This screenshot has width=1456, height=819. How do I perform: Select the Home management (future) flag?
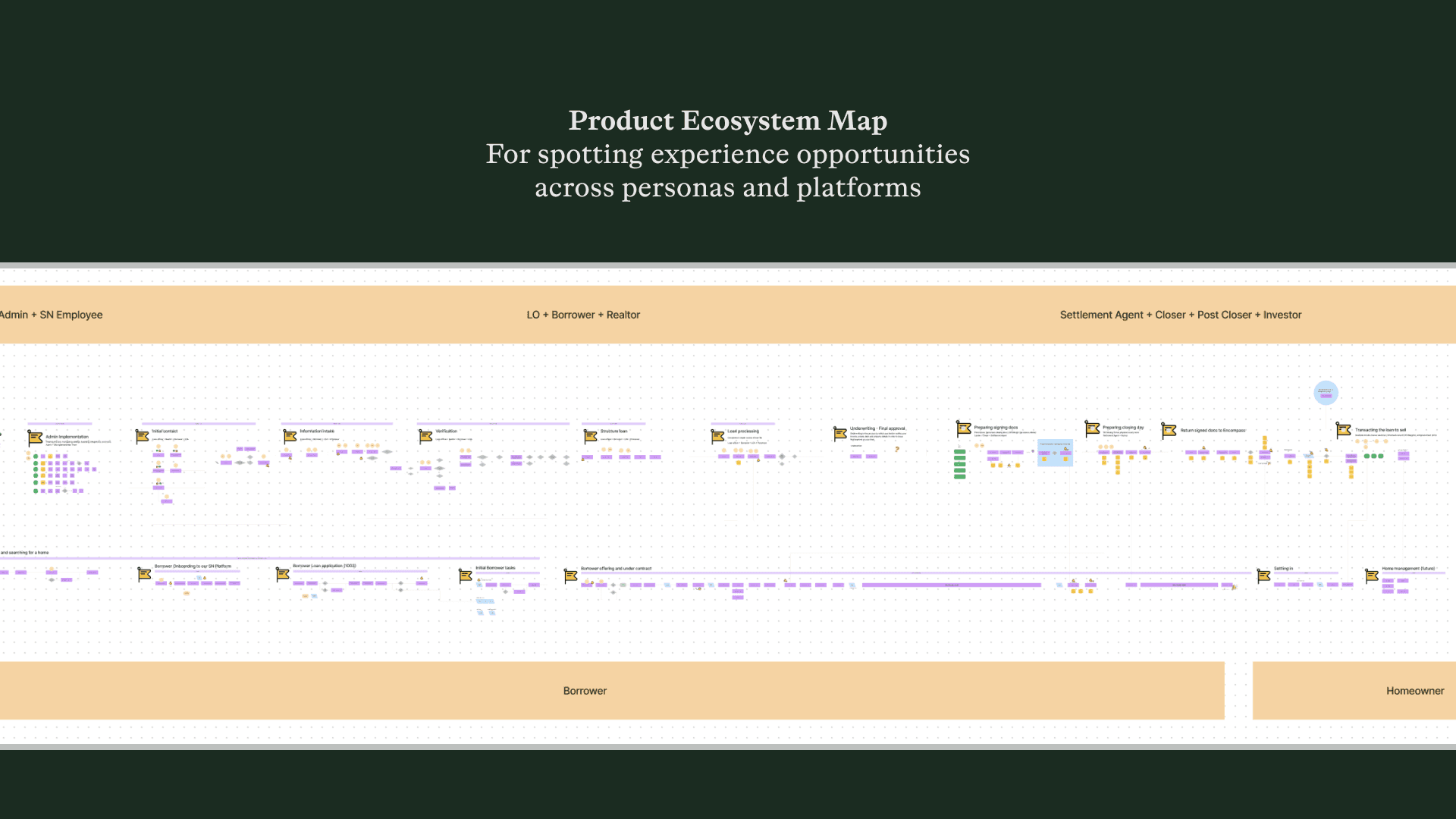click(1371, 576)
